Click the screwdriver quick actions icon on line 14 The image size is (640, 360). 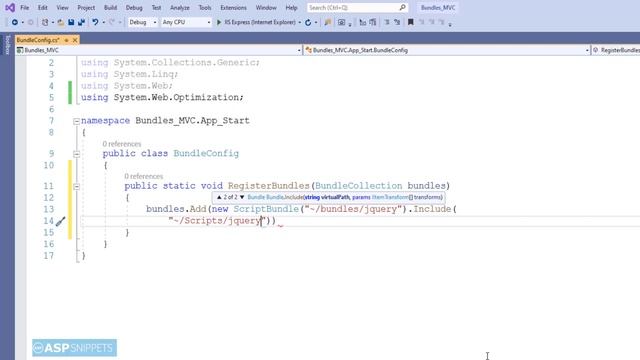pos(60,222)
